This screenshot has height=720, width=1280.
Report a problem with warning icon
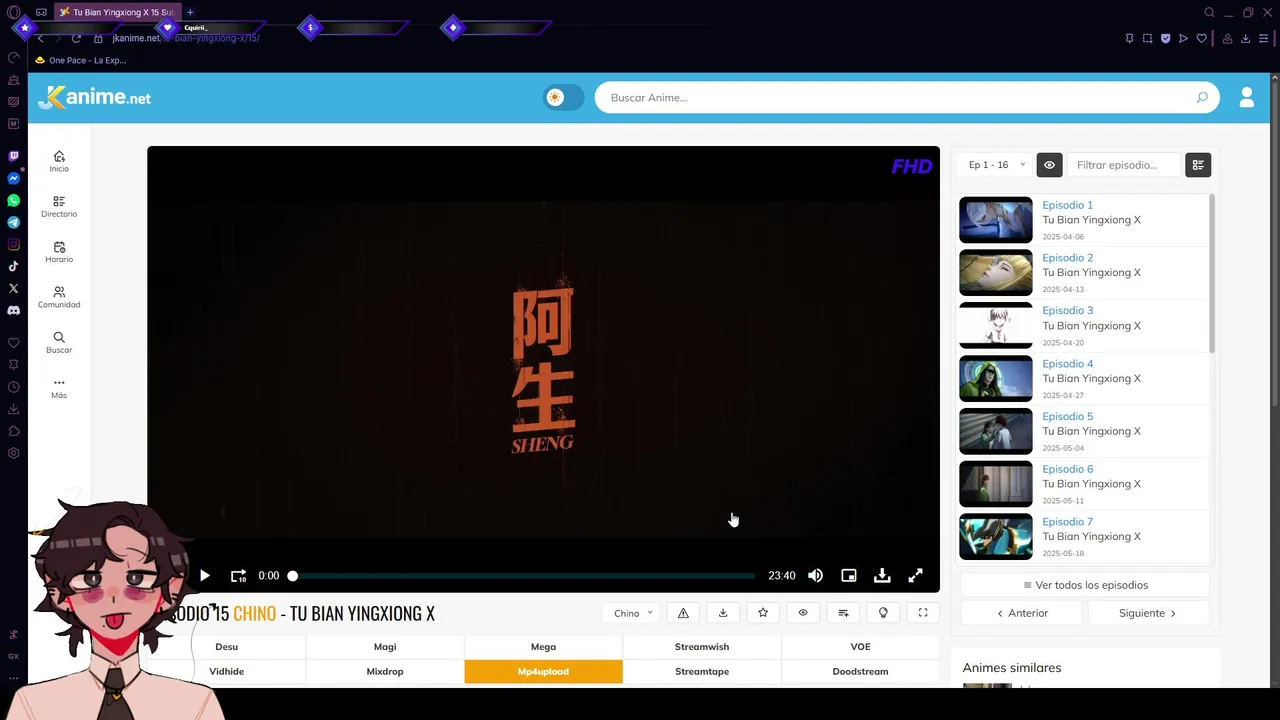(x=683, y=613)
